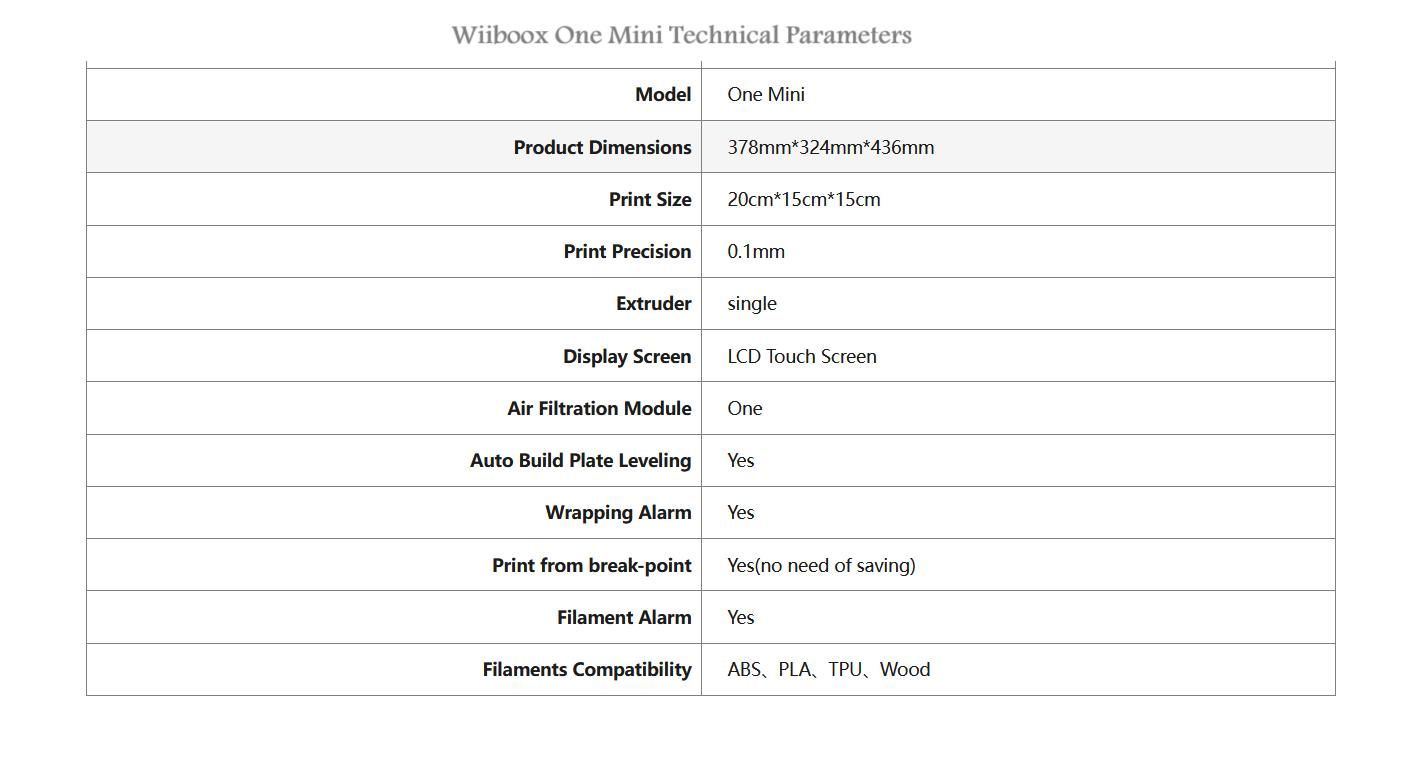Viewport: 1420px width, 776px height.
Task: Click the Wiiboox One Mini Technical Parameters heading
Action: (x=681, y=35)
